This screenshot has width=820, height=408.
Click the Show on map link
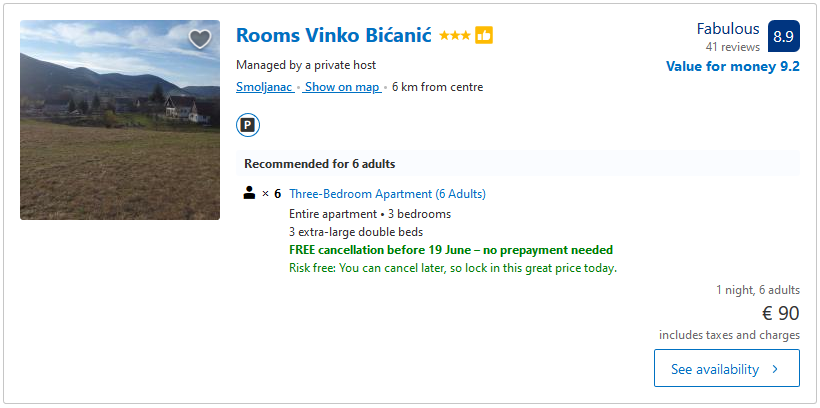click(342, 87)
